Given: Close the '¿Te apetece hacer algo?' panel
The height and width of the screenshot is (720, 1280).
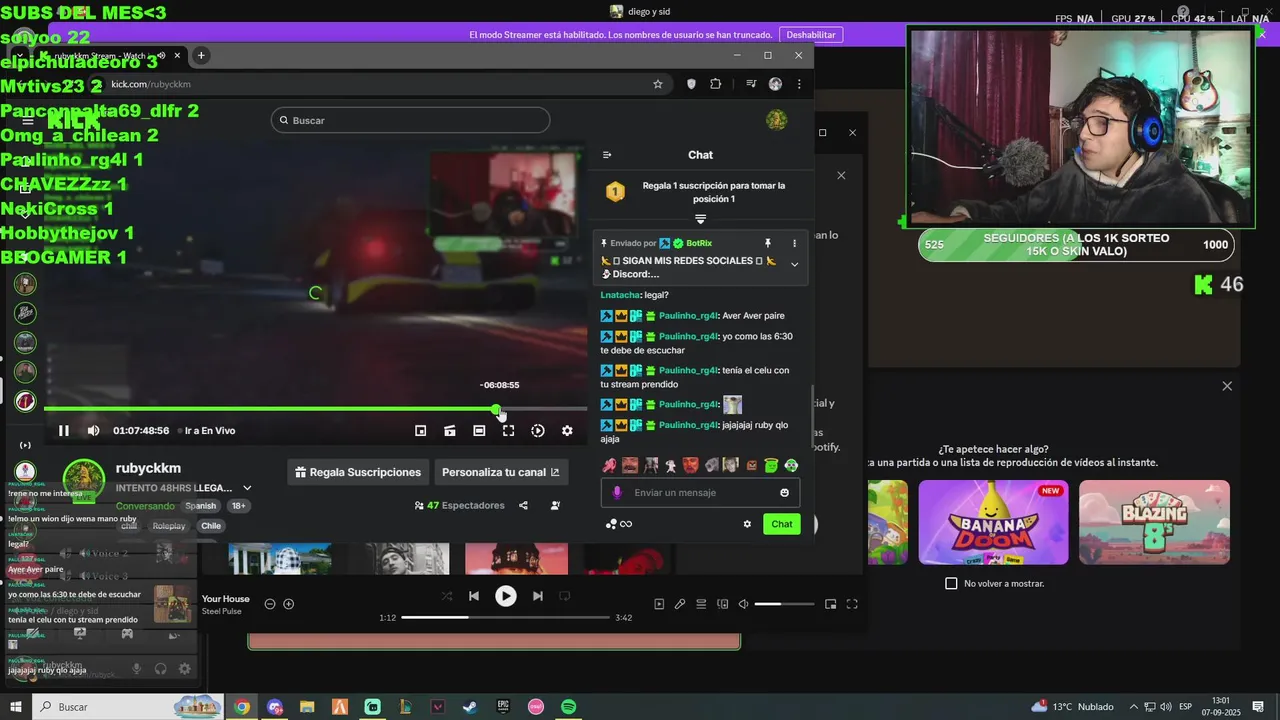Looking at the screenshot, I should (1227, 386).
